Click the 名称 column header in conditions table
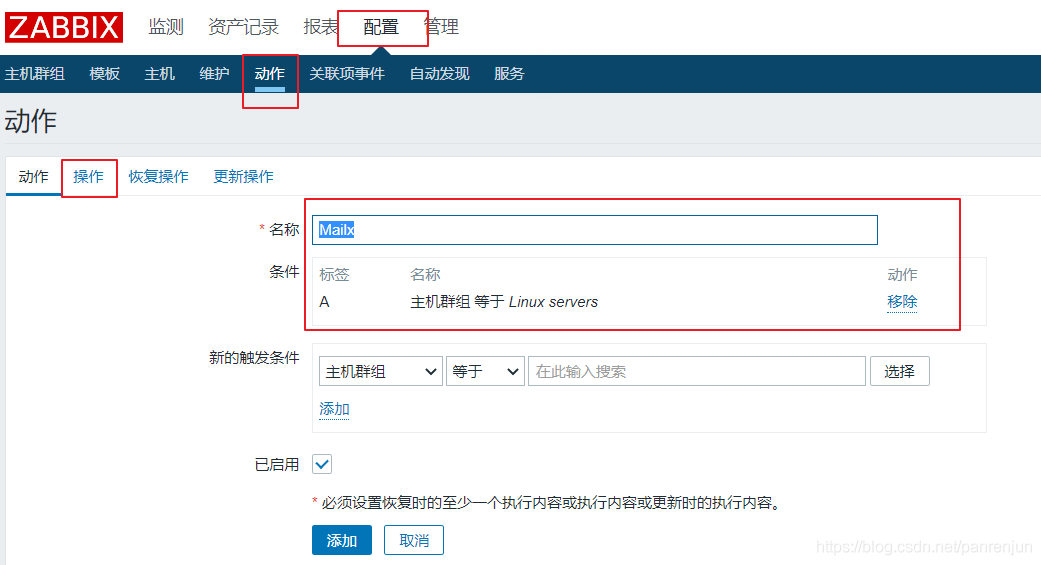 [425, 274]
